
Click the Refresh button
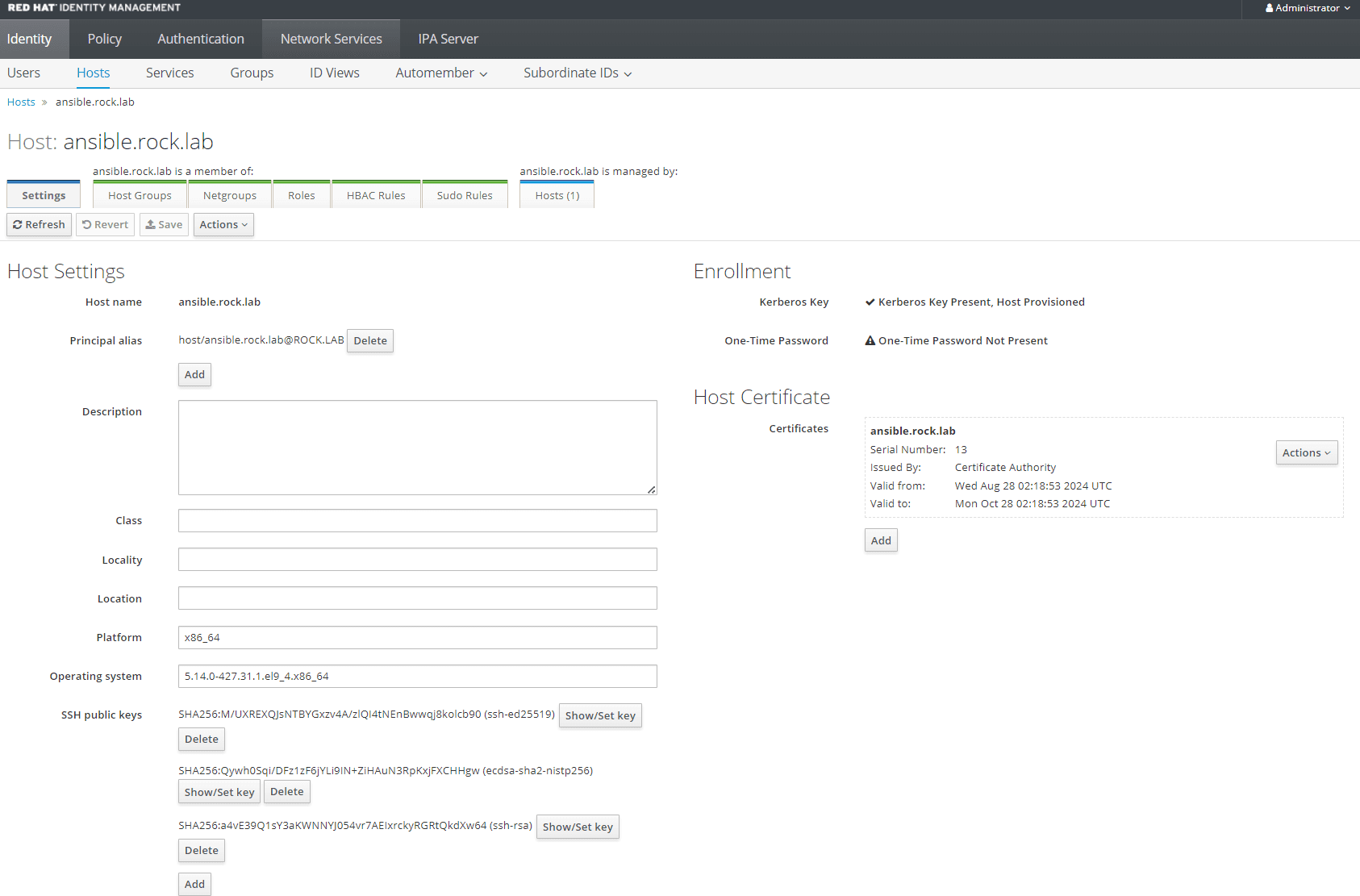pyautogui.click(x=39, y=224)
